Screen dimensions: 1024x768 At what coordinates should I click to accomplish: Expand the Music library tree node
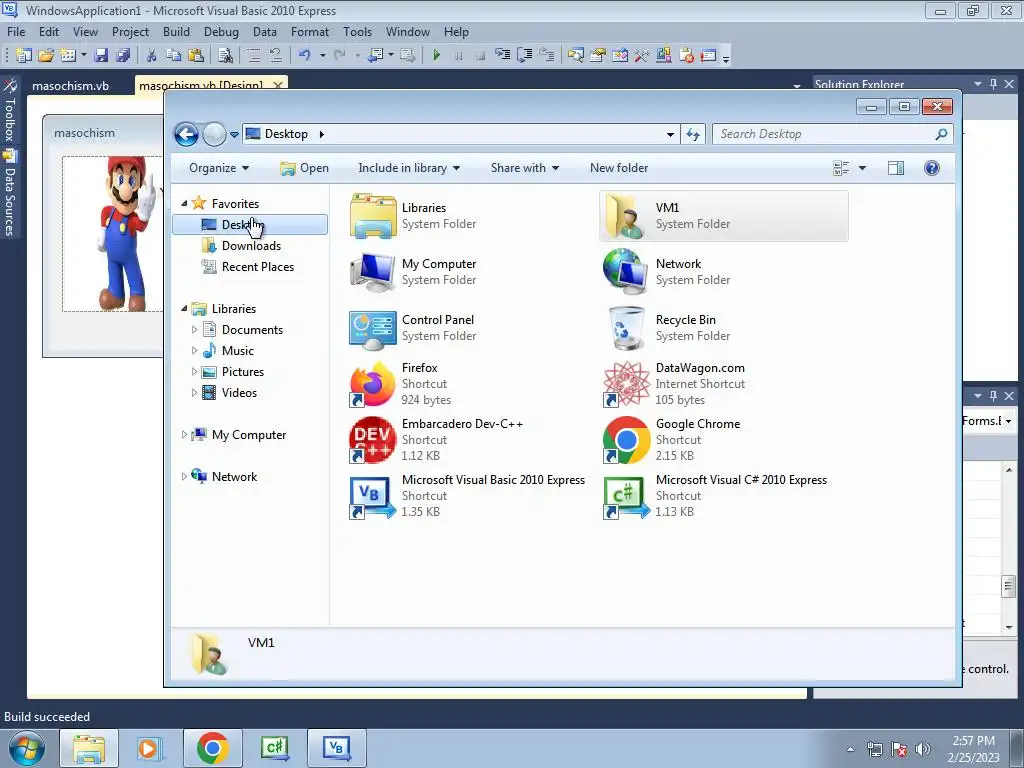click(x=194, y=351)
